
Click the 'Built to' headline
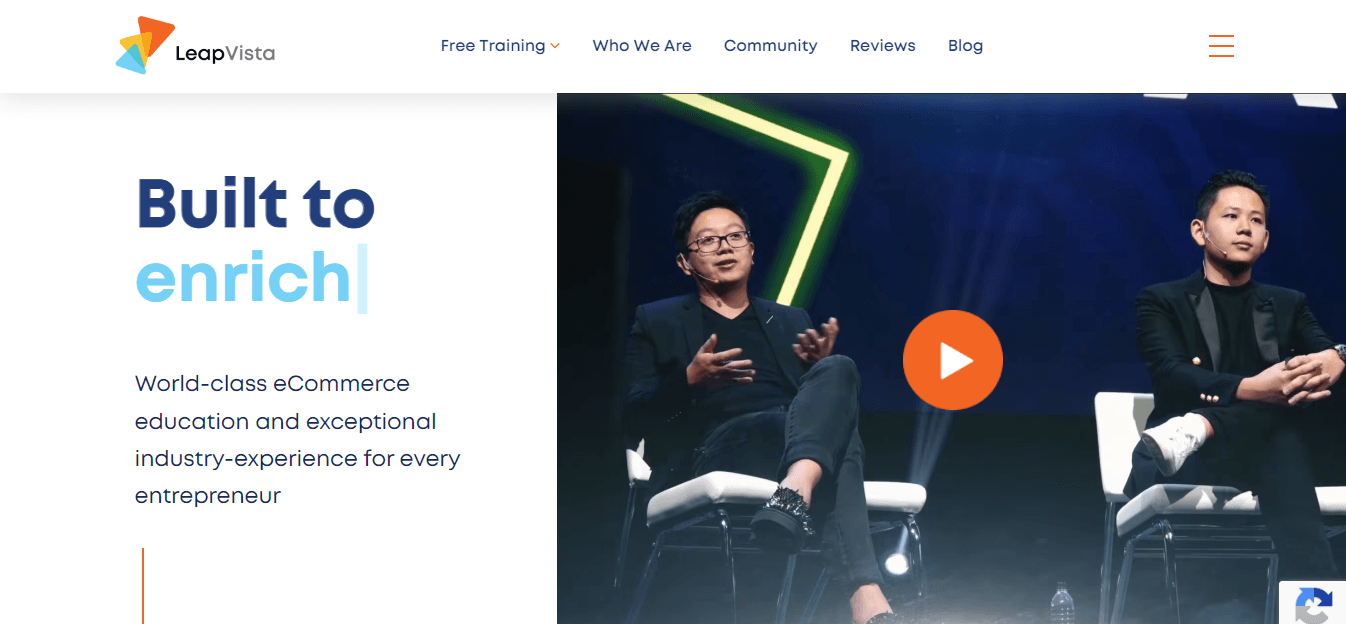[x=255, y=202]
